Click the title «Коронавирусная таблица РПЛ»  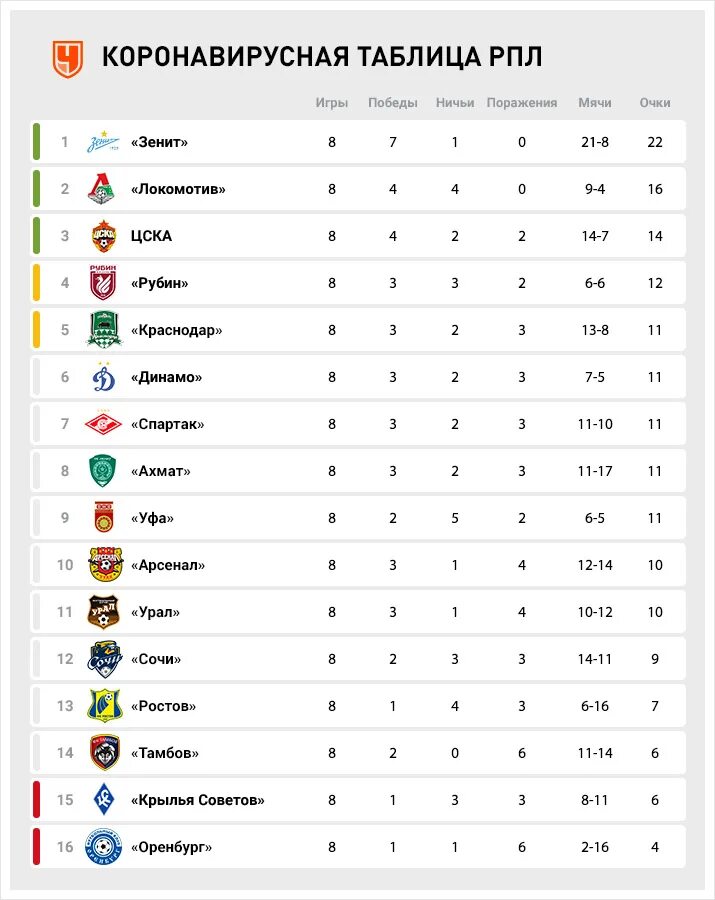322,57
